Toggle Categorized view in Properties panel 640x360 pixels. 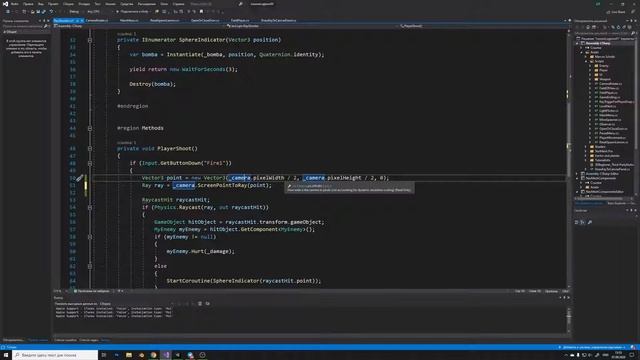tap(577, 222)
